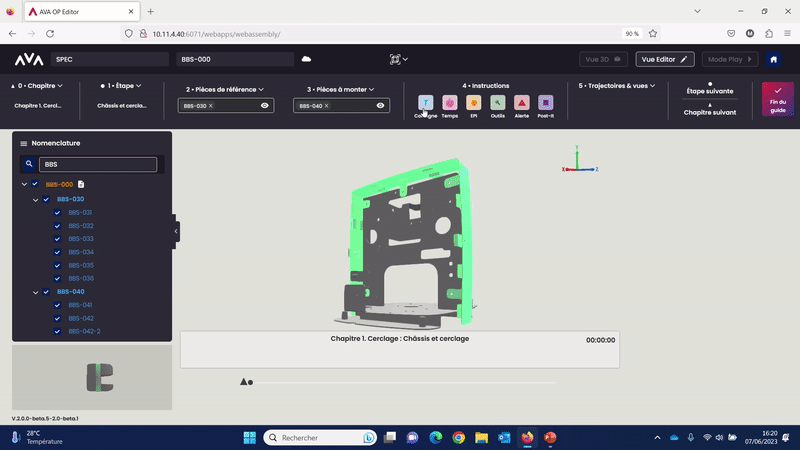Select BBS-041 in the tree
Screen dimensions: 800x450
click(x=81, y=305)
